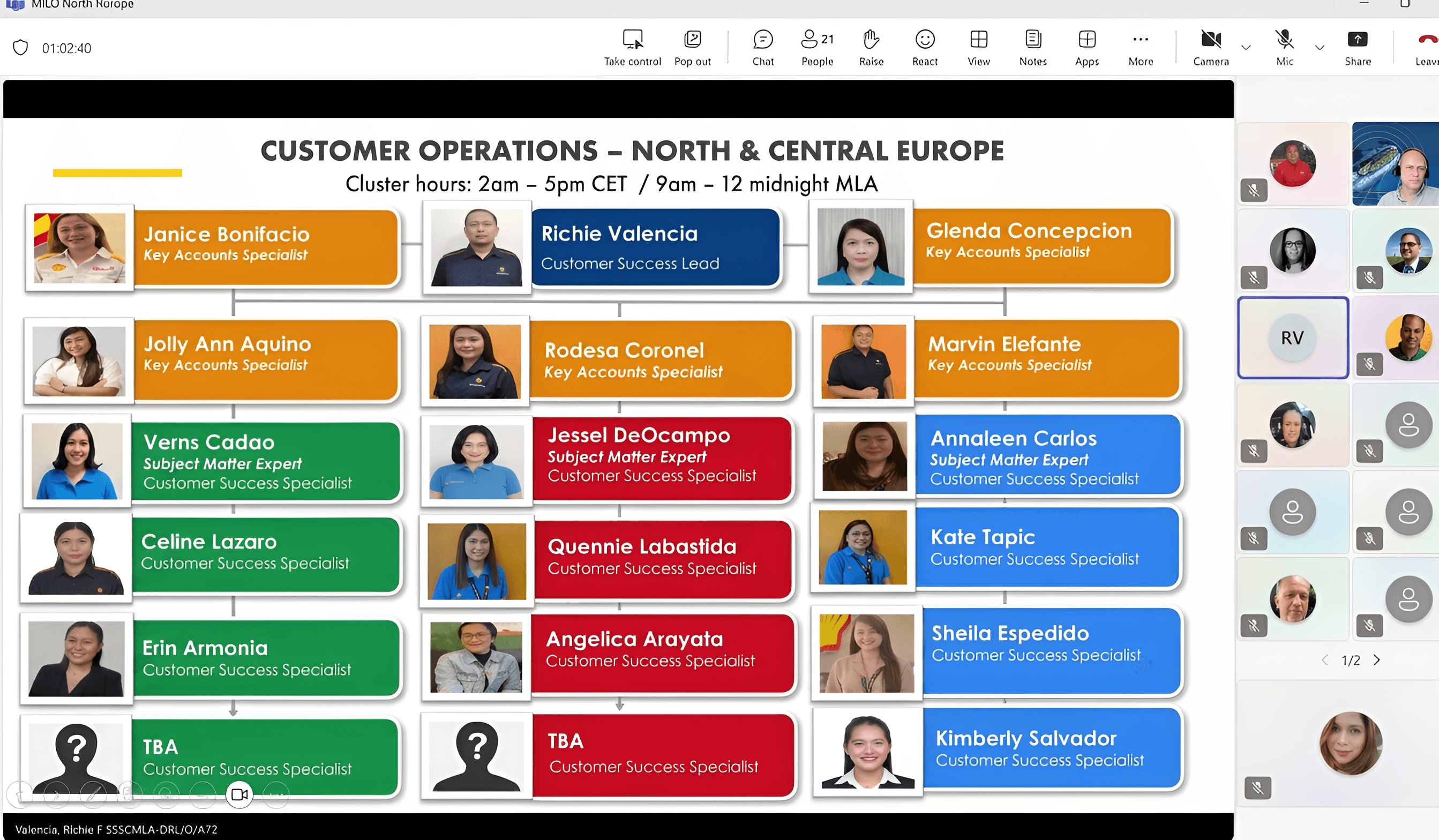
Task: Open the More actions menu
Action: pyautogui.click(x=1141, y=48)
